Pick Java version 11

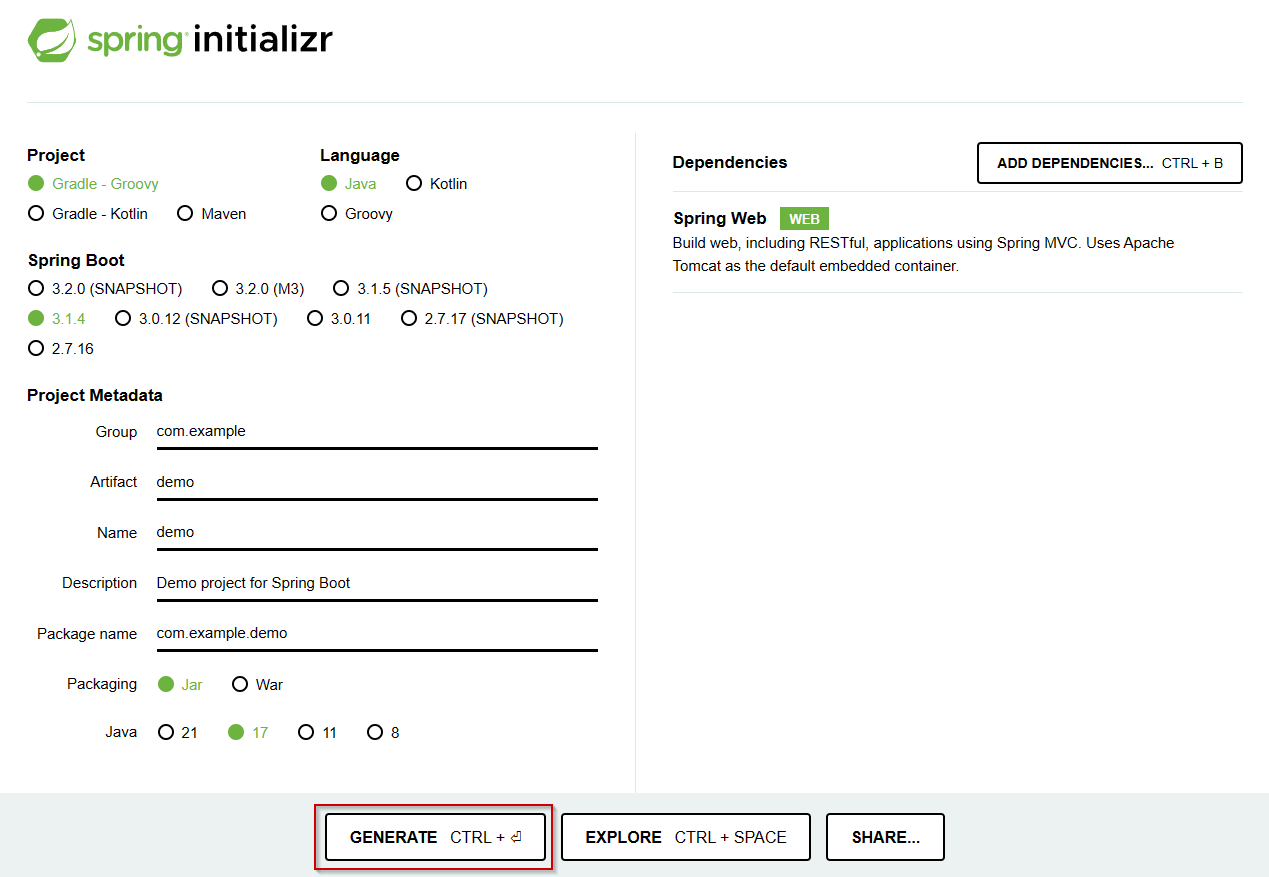tap(318, 733)
